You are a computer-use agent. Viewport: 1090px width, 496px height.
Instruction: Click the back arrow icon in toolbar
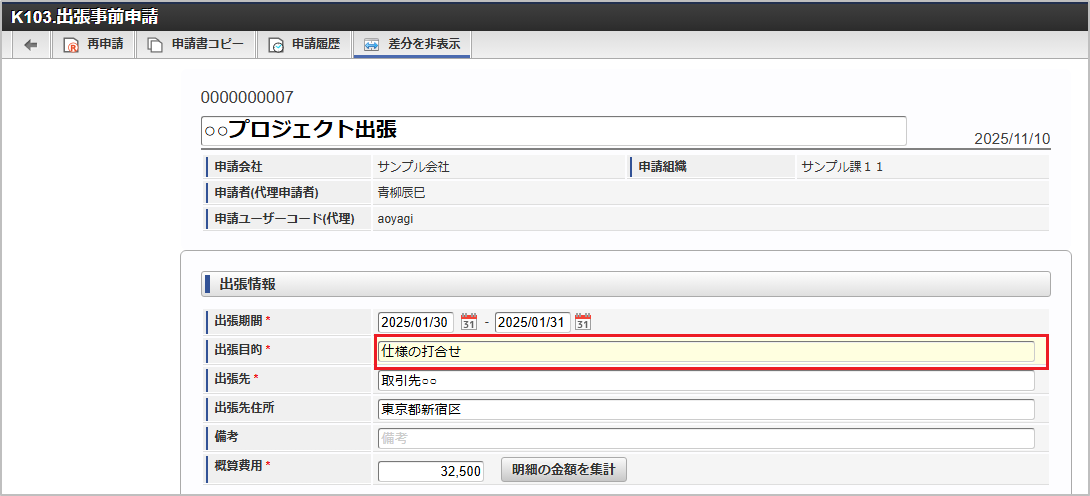point(31,44)
